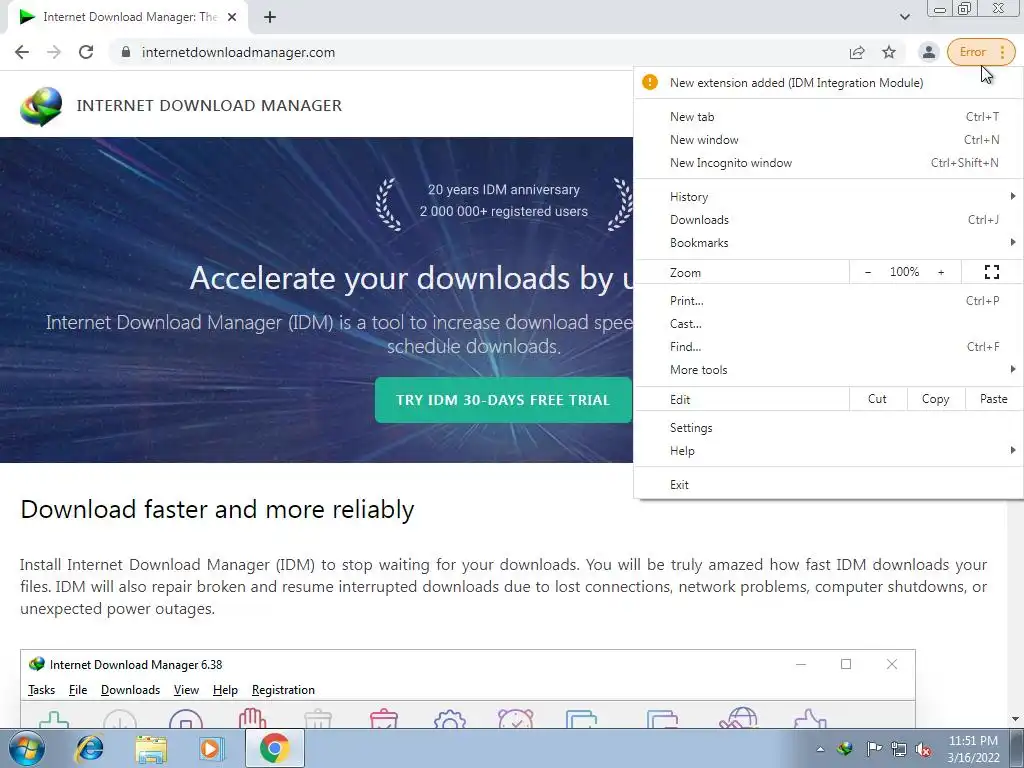
Task: Expand the Bookmarks submenu
Action: click(828, 242)
